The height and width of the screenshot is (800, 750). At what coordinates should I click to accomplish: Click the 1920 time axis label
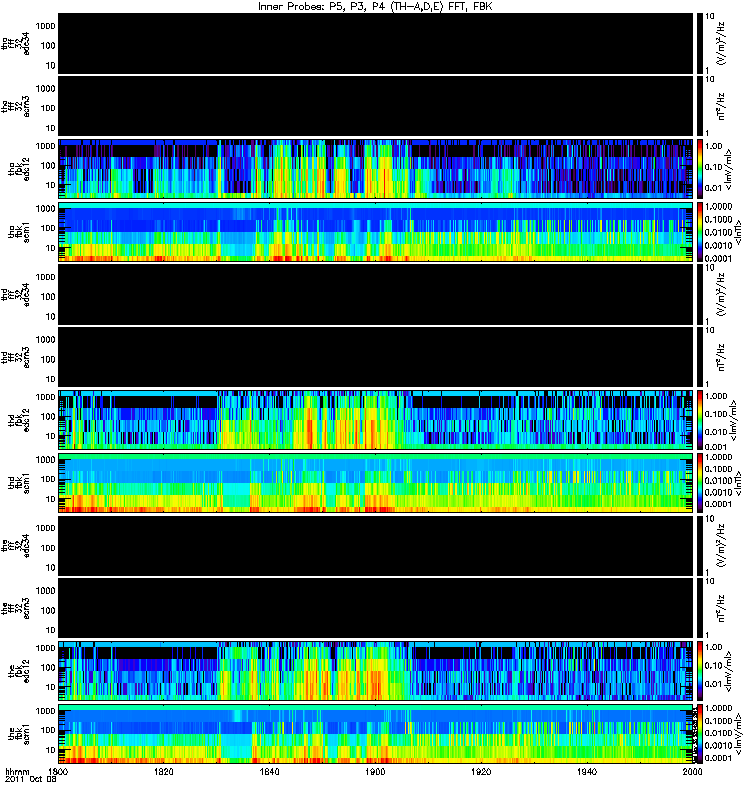481,771
